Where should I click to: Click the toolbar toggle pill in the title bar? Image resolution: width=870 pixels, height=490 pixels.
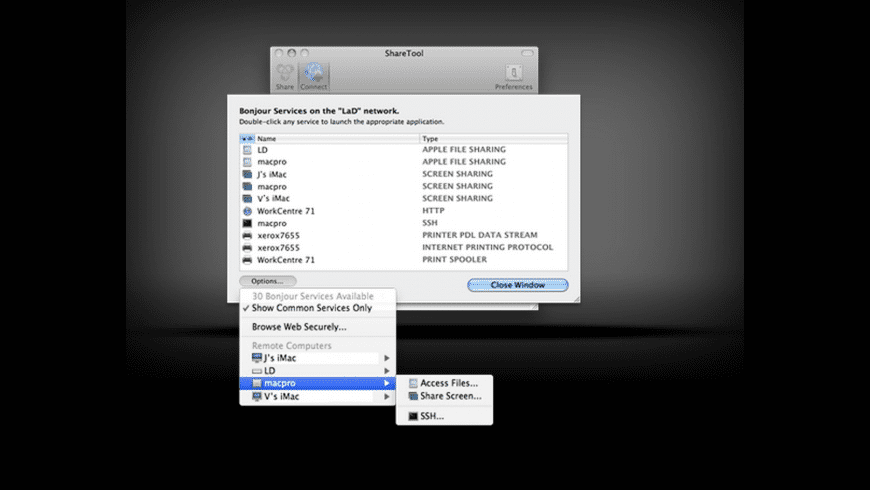(527, 53)
